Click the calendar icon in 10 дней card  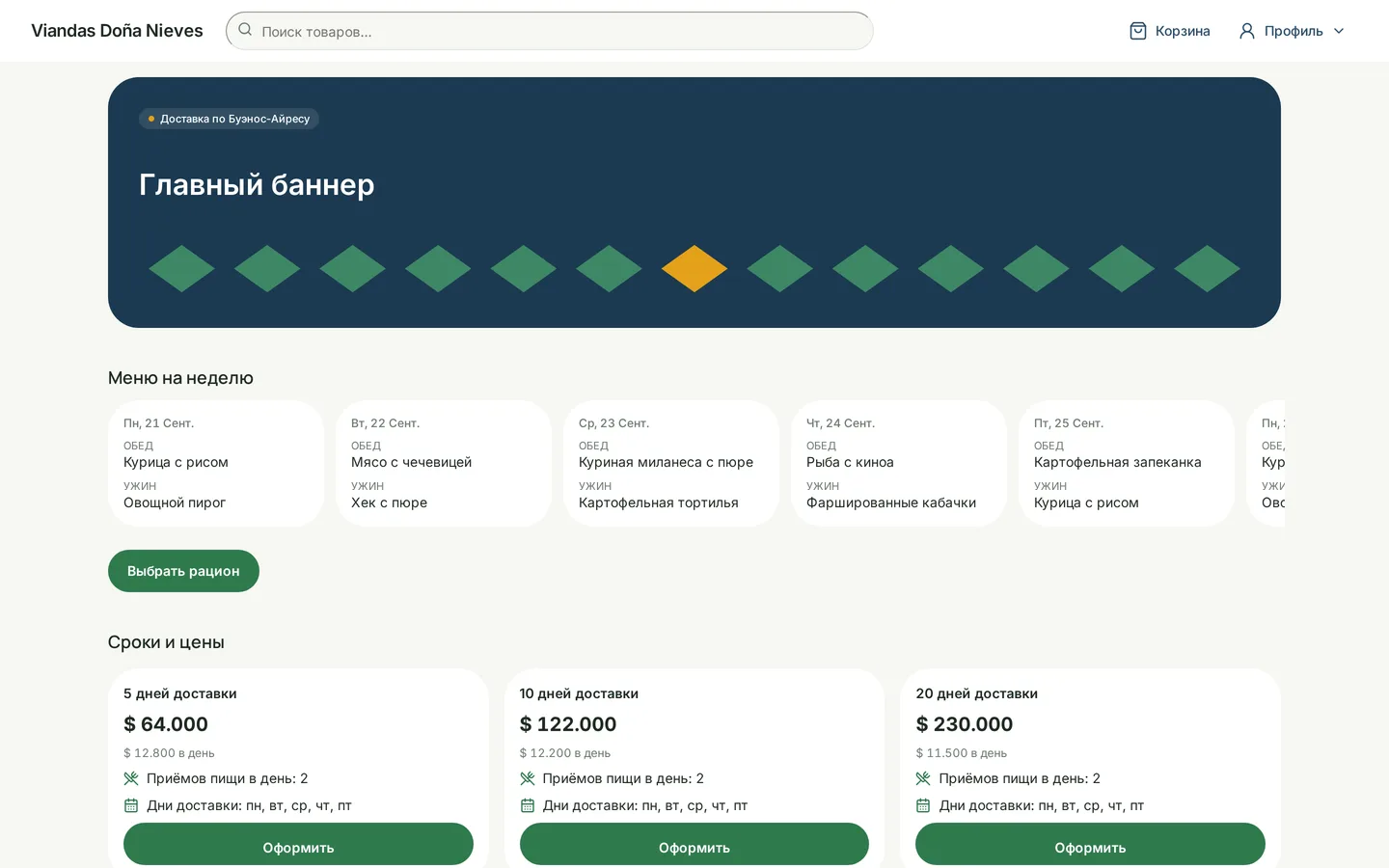528,805
